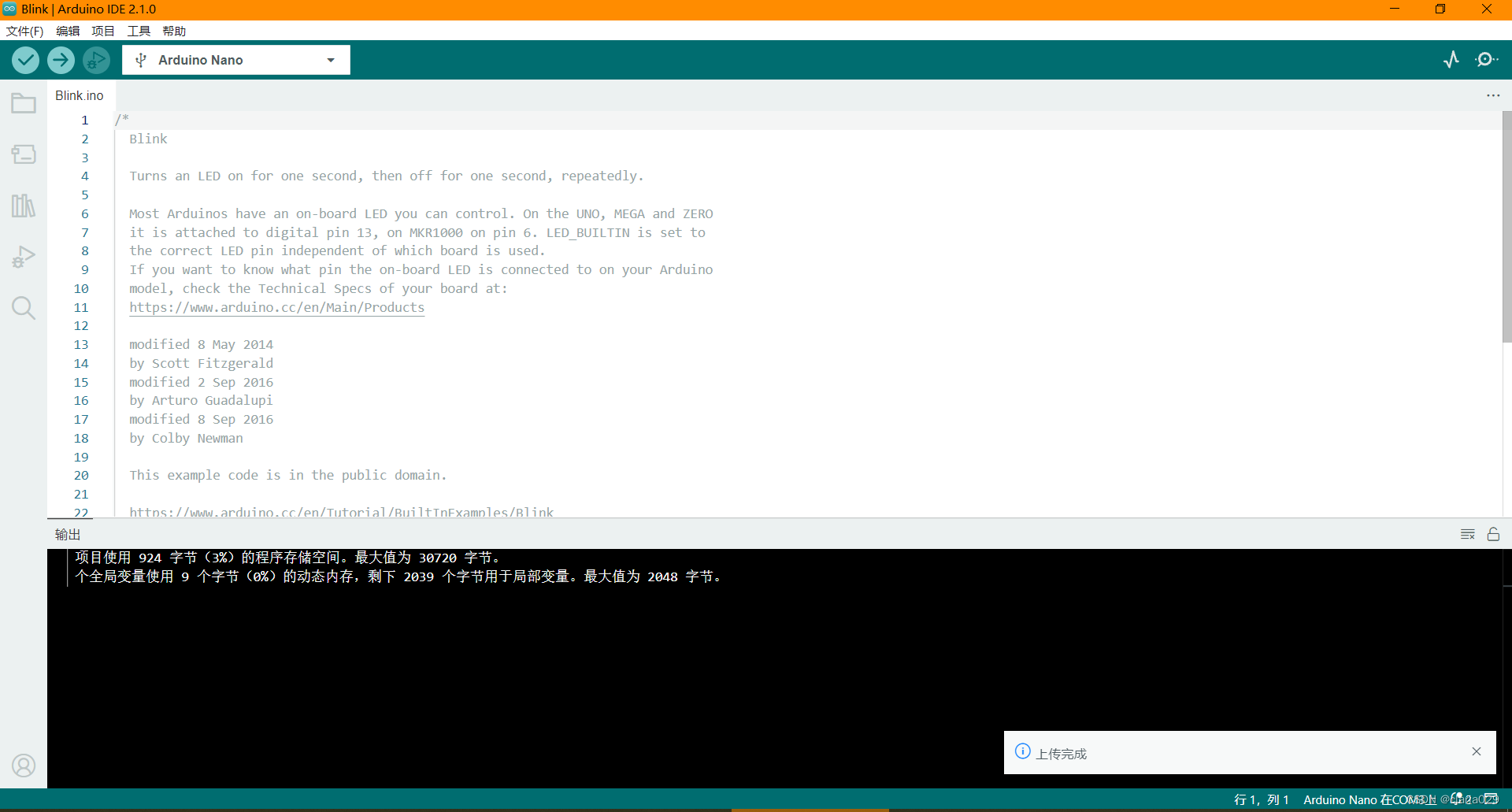The image size is (1512, 812).
Task: Toggle output word wrap icon
Action: point(1468,534)
